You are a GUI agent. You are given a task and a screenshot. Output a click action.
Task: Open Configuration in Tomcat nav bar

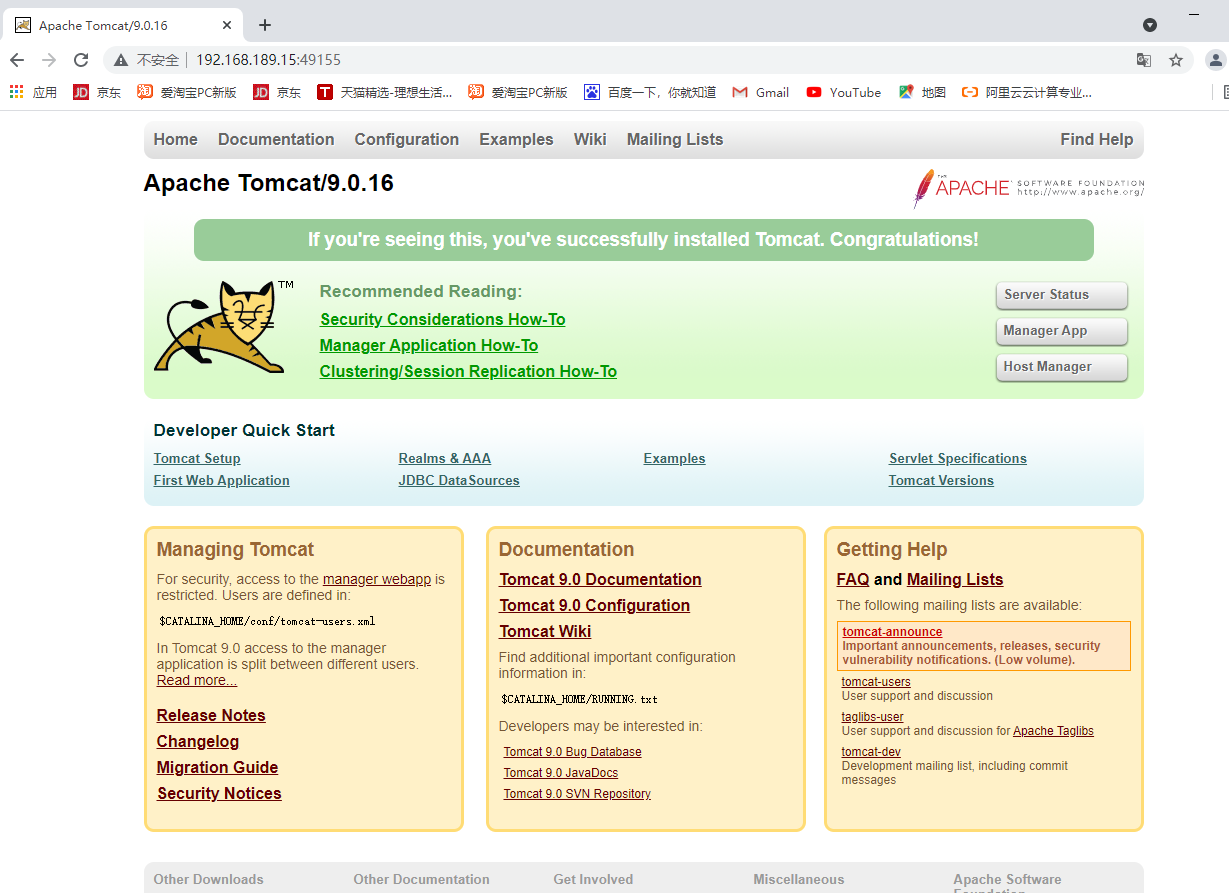(x=407, y=140)
